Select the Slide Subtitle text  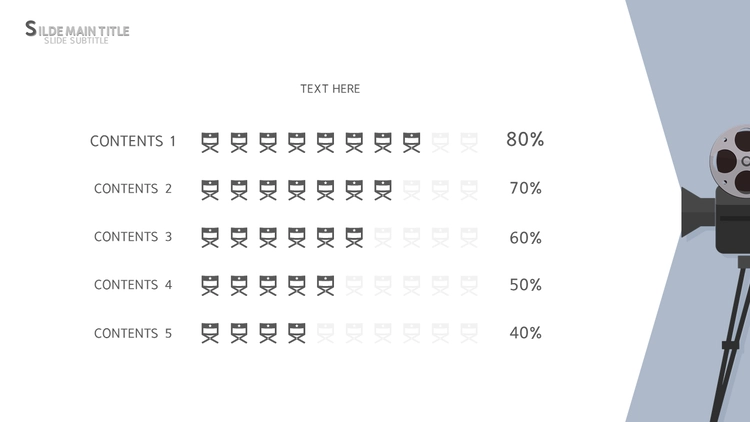(x=76, y=41)
